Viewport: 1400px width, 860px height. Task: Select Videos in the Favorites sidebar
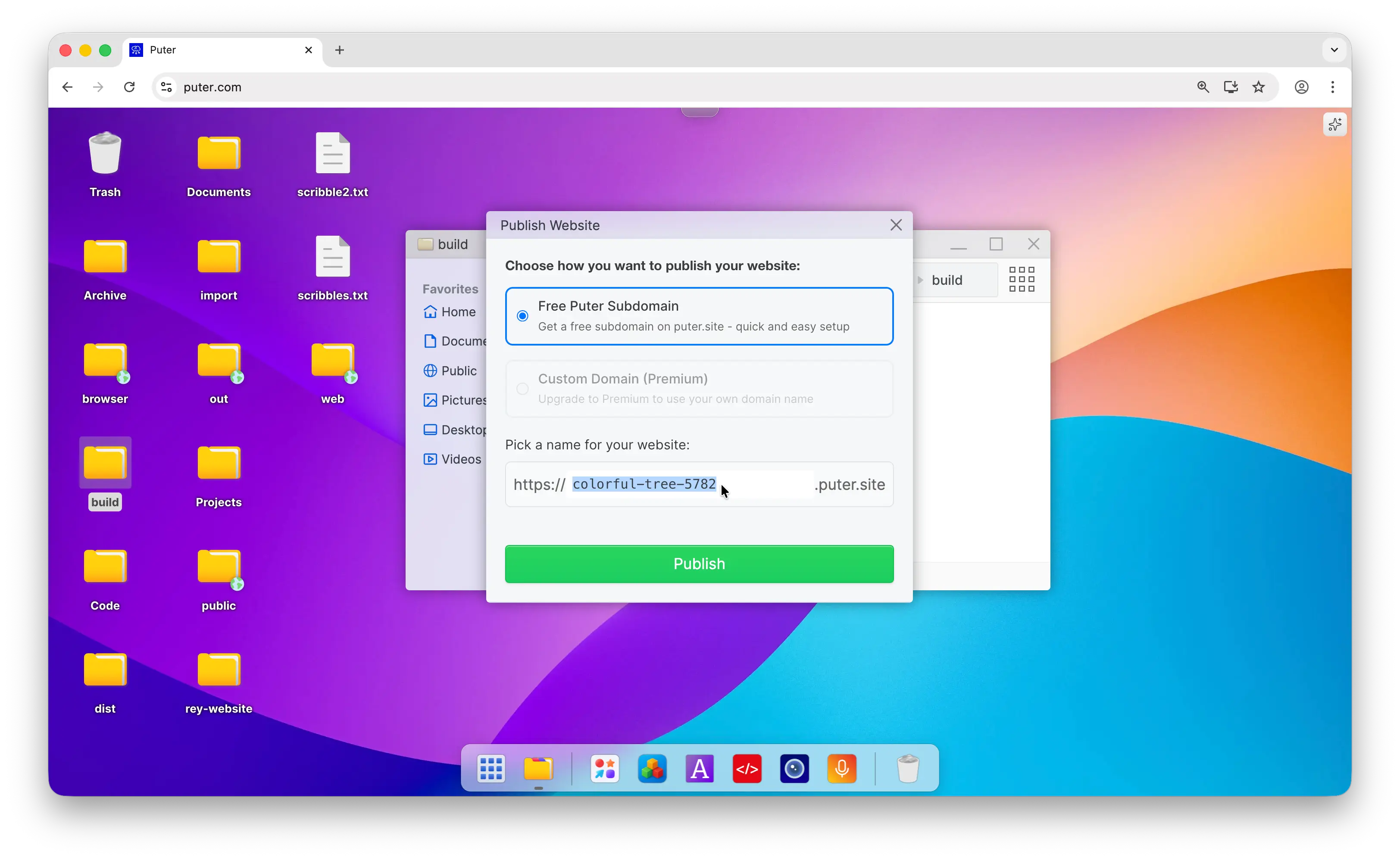tap(453, 459)
